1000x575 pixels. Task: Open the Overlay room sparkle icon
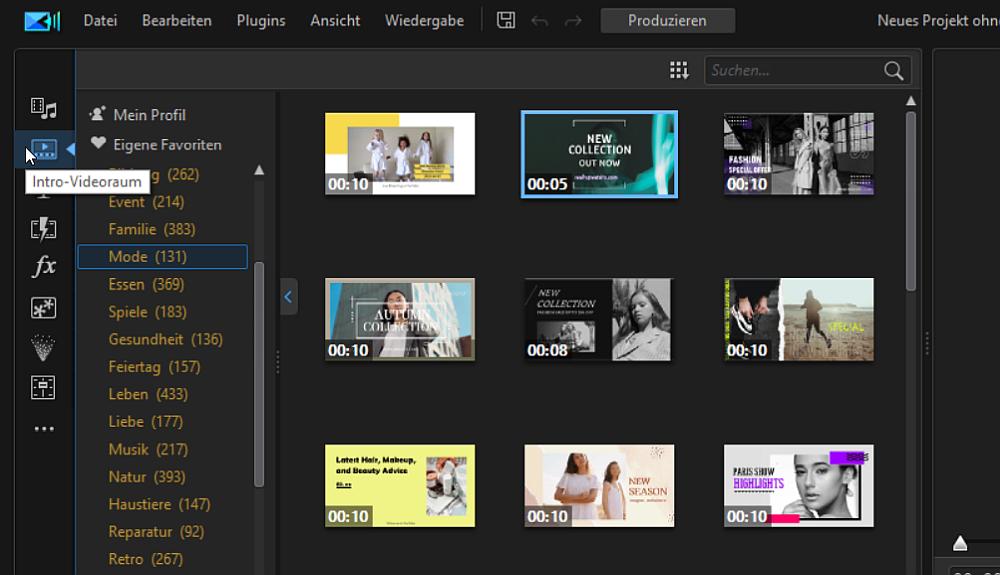[43, 308]
